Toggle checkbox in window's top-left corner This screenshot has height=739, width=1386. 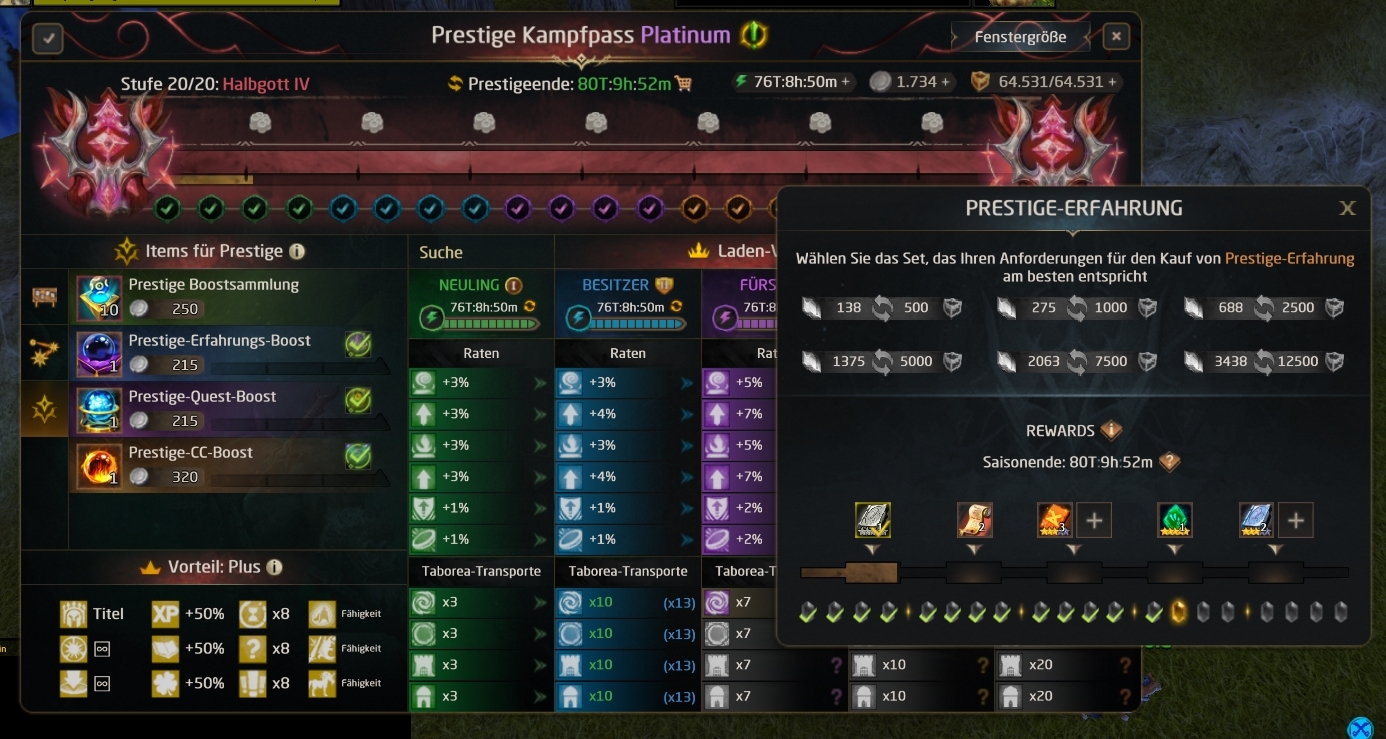[48, 39]
